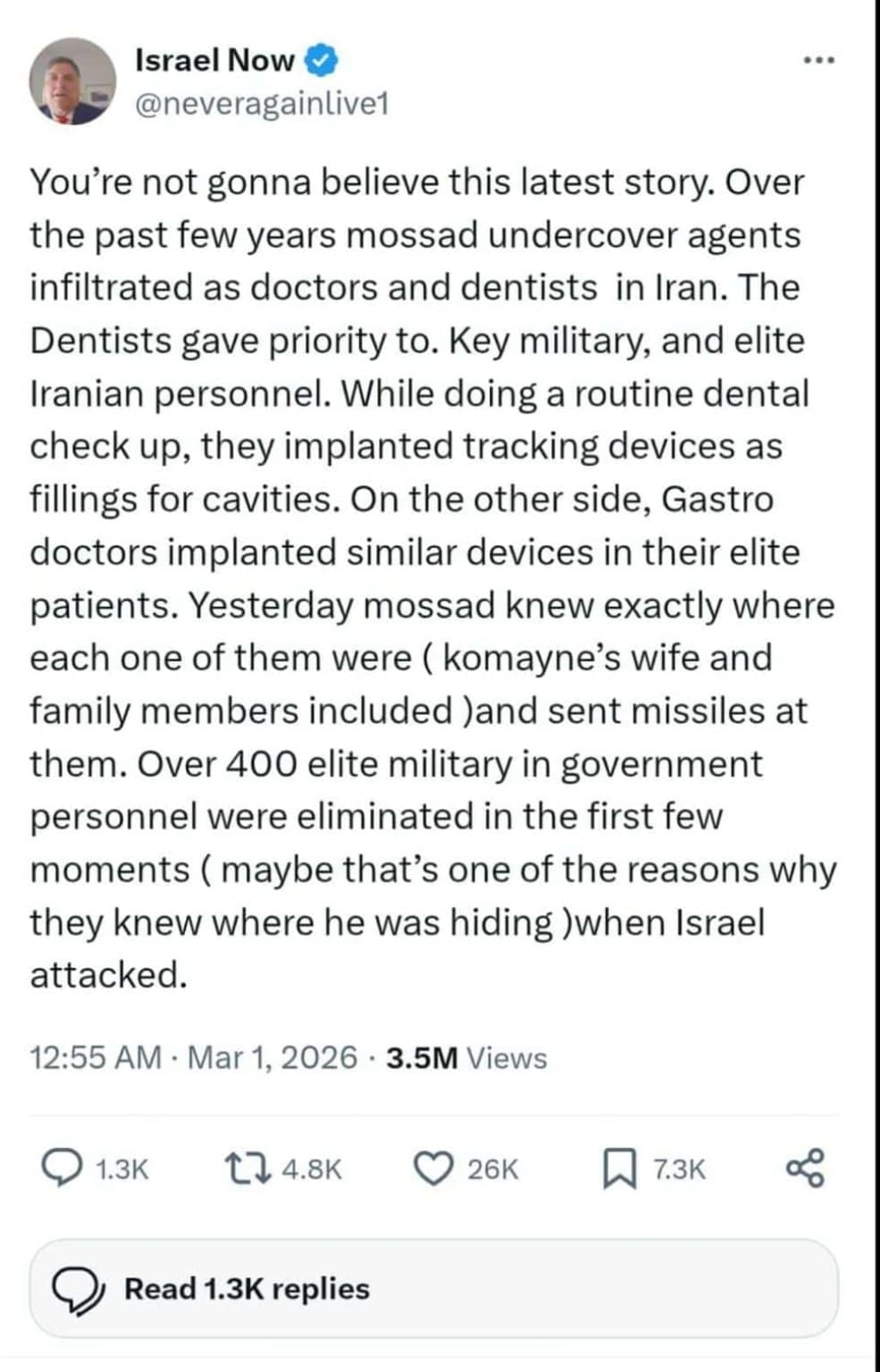Click the Mar 1, 2026 date

[x=272, y=1057]
